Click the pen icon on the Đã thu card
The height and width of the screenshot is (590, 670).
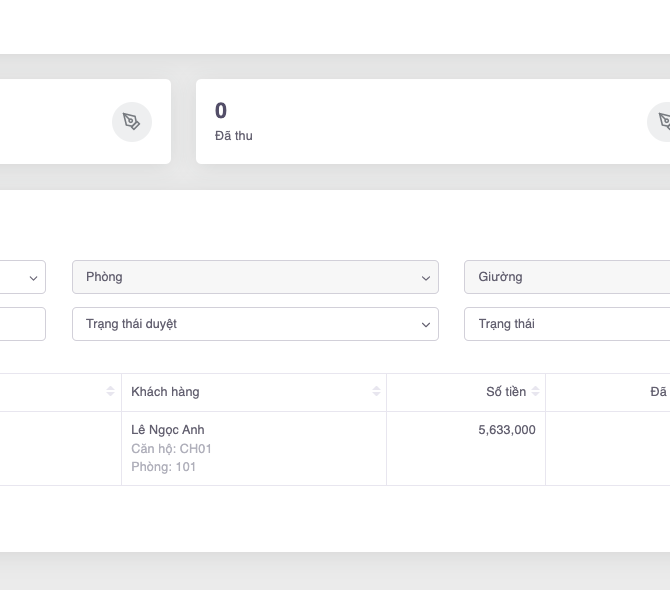pyautogui.click(x=662, y=122)
